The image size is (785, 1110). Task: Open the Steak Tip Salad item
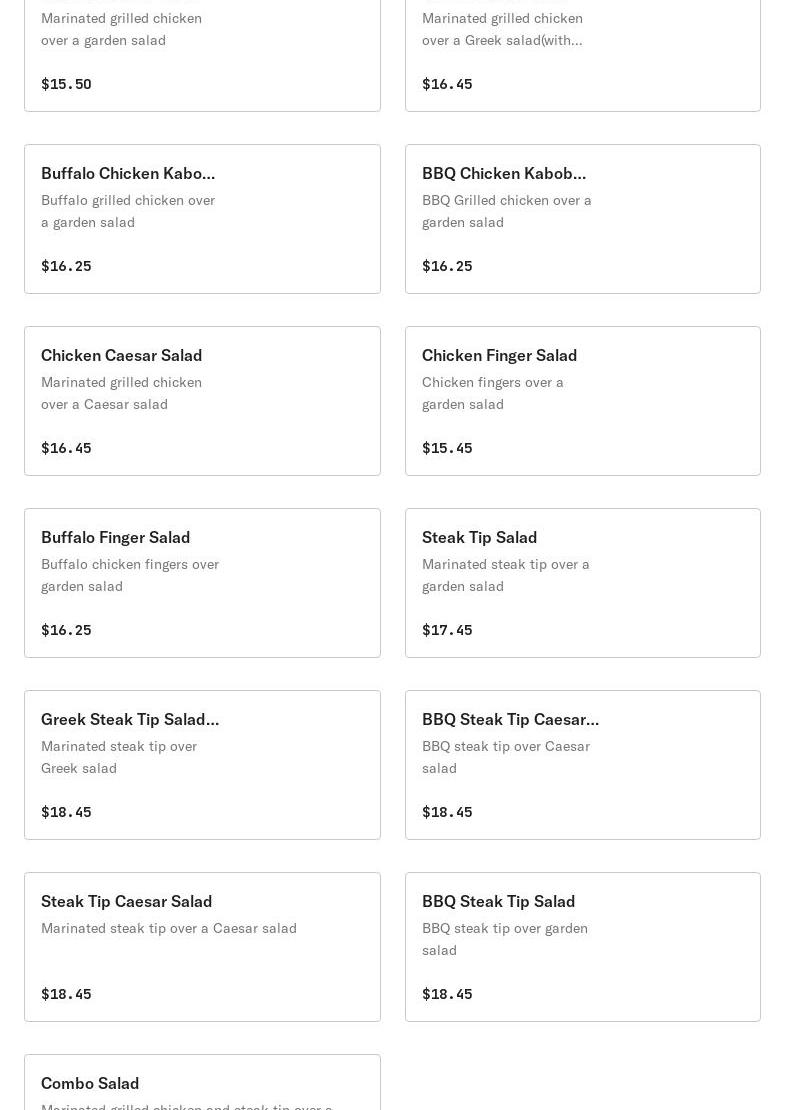pos(582,583)
